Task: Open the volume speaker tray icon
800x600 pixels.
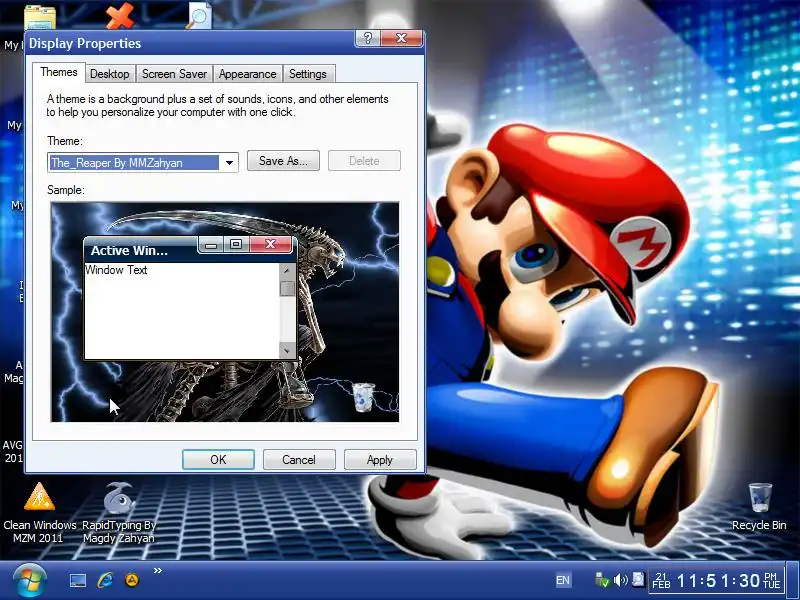Action: pos(621,580)
